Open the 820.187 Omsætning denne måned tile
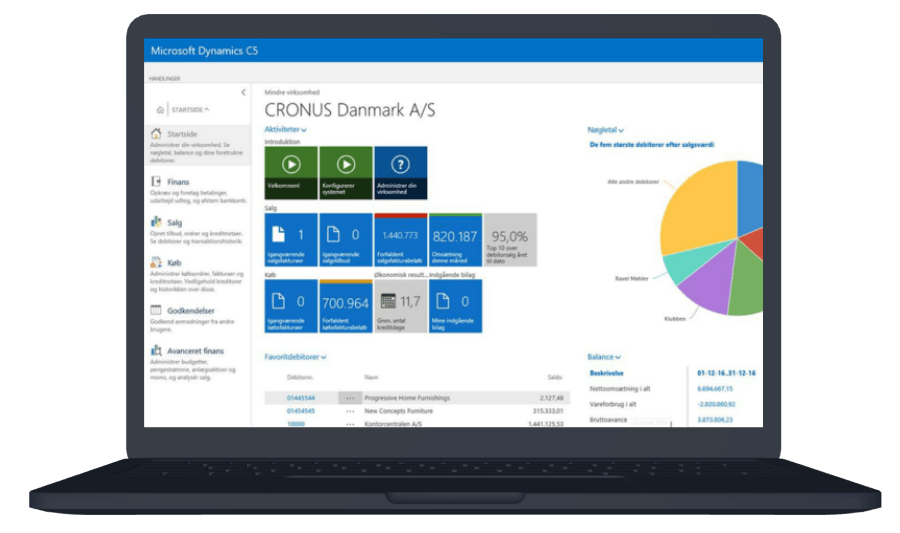The width and height of the screenshot is (900, 533). coord(456,240)
